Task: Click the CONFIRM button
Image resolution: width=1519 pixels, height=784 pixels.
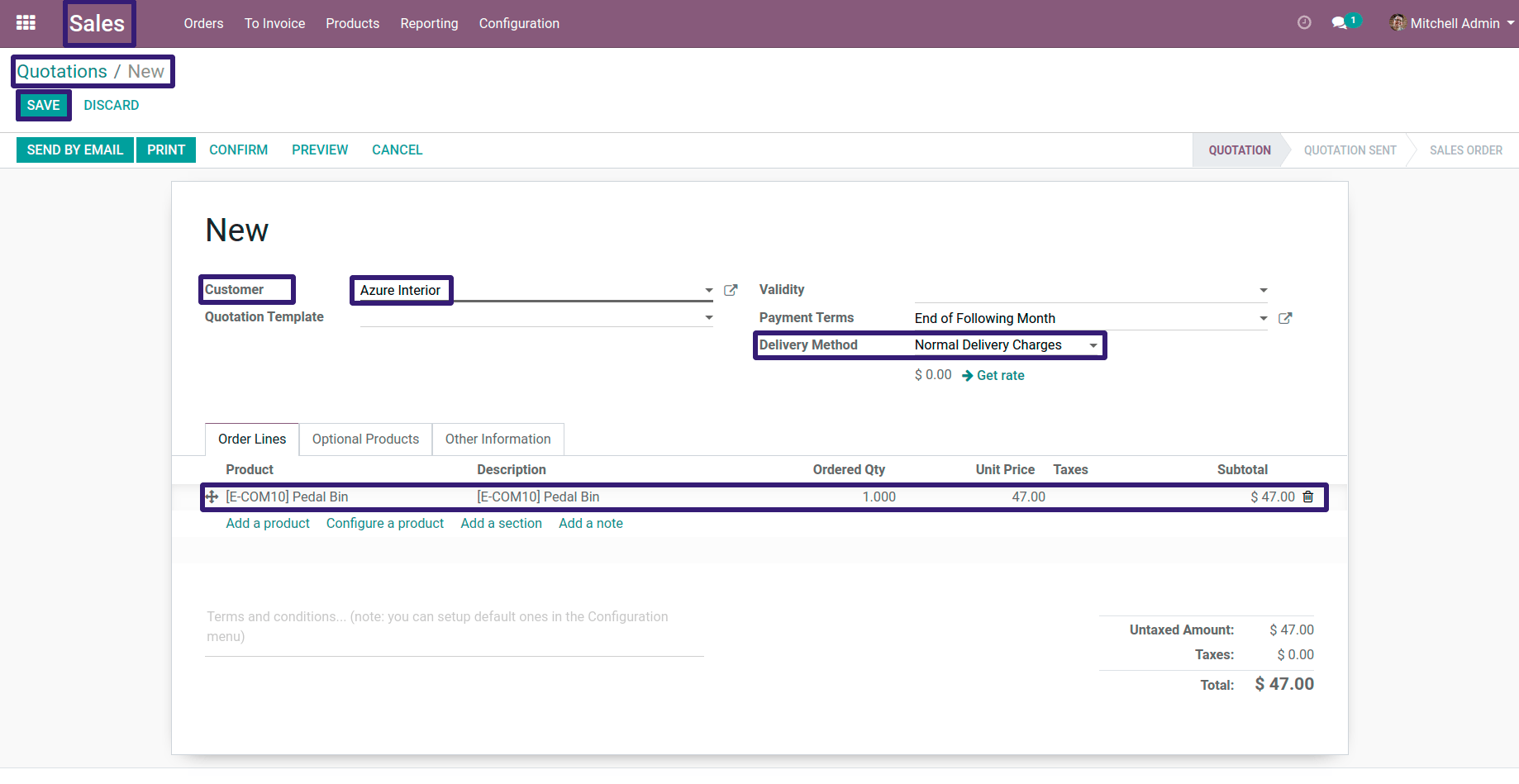Action: pyautogui.click(x=238, y=150)
